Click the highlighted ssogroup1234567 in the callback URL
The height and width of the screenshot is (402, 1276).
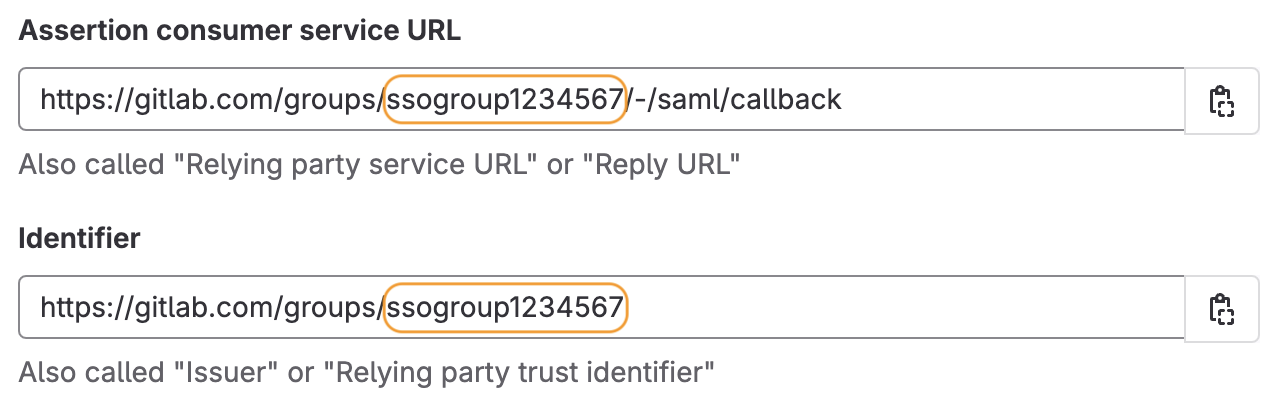(x=505, y=100)
